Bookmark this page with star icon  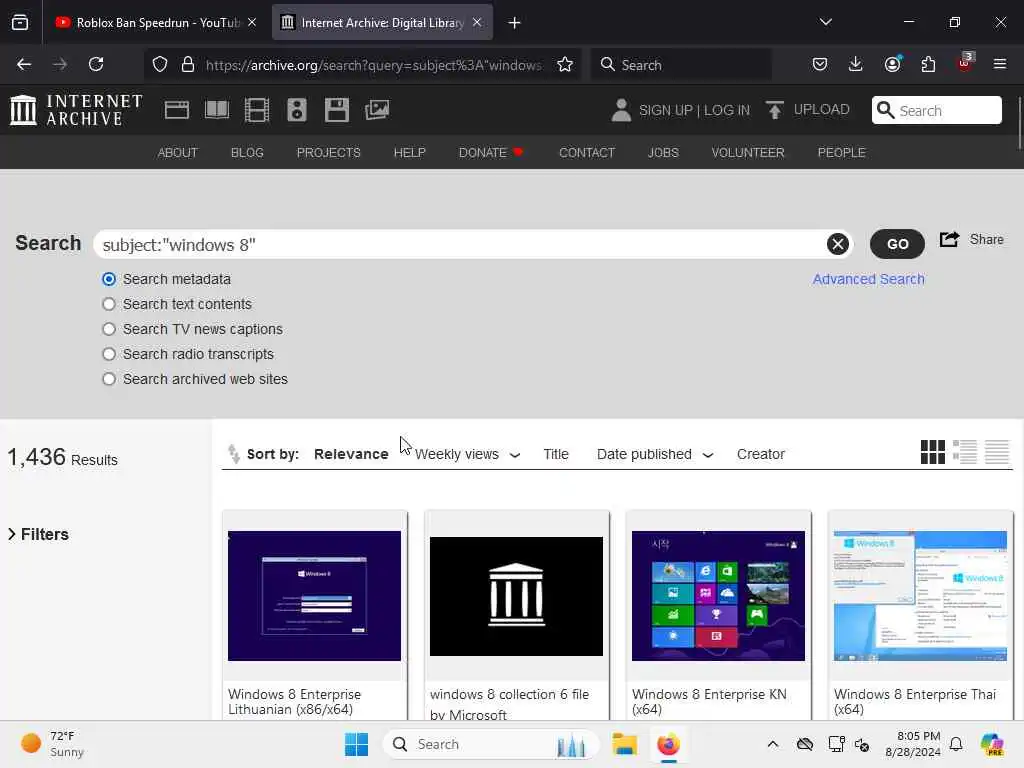click(565, 64)
